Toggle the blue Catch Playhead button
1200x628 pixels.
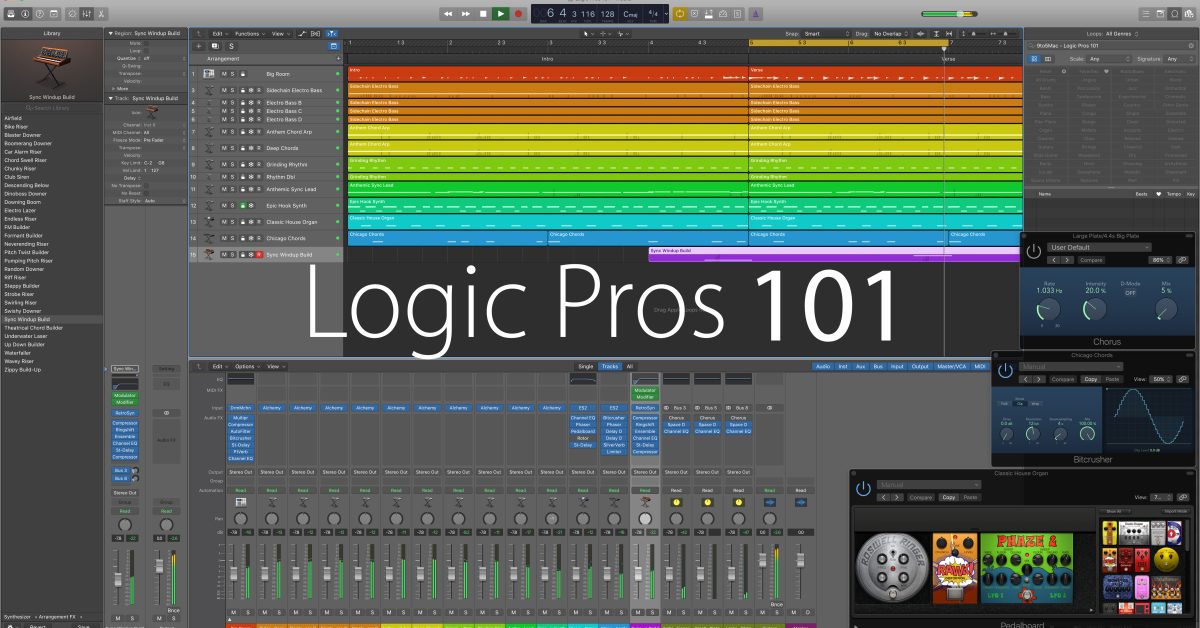pyautogui.click(x=333, y=33)
